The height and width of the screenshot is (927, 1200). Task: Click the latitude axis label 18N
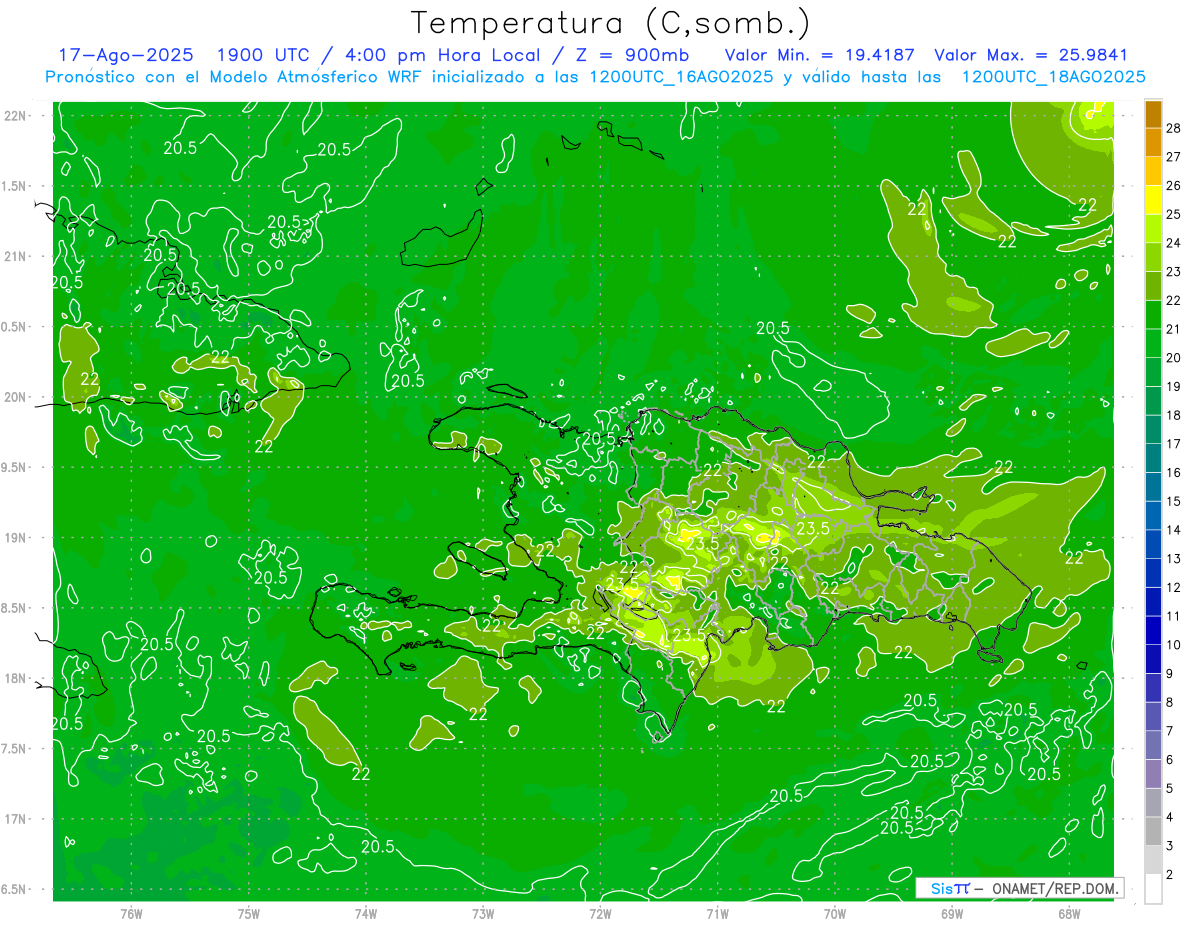coord(16,678)
